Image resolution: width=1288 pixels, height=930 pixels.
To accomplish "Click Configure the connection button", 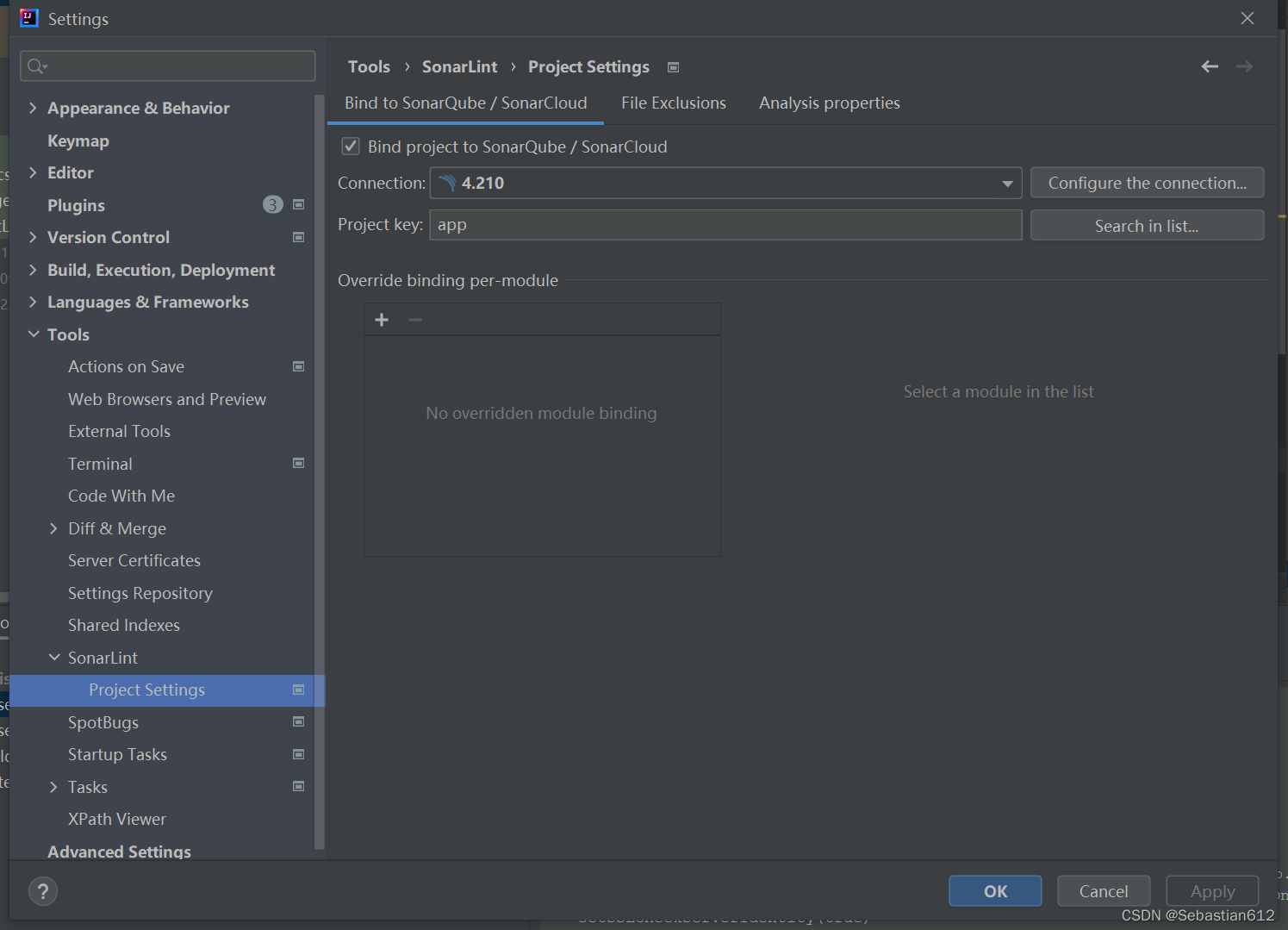I will click(1147, 183).
